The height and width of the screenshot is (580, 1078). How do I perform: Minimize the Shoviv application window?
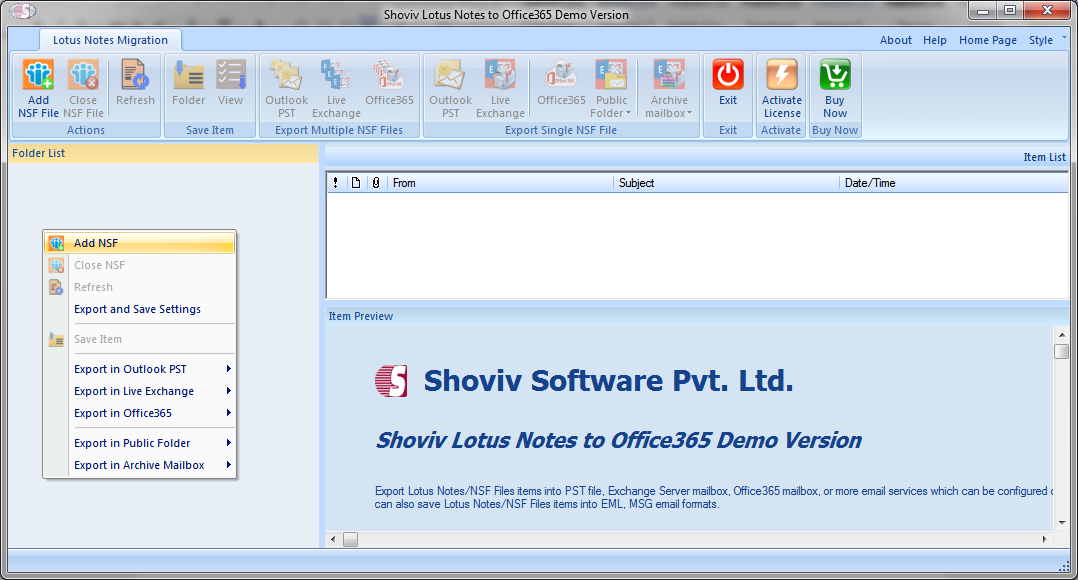983,10
